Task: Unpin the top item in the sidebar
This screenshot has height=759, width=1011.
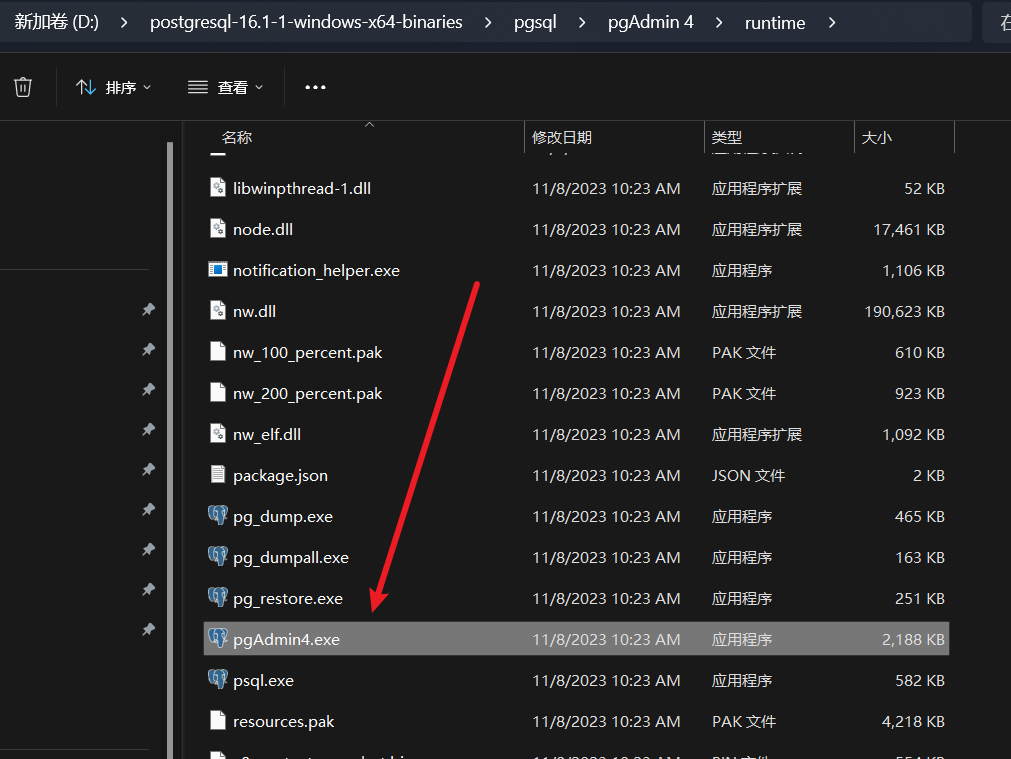Action: point(148,309)
